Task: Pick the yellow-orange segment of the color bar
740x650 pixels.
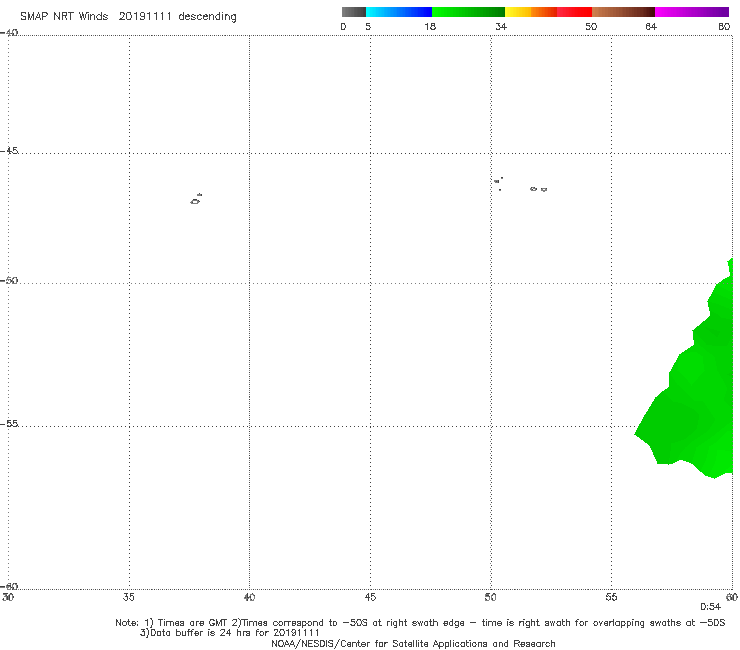Action: pos(530,12)
